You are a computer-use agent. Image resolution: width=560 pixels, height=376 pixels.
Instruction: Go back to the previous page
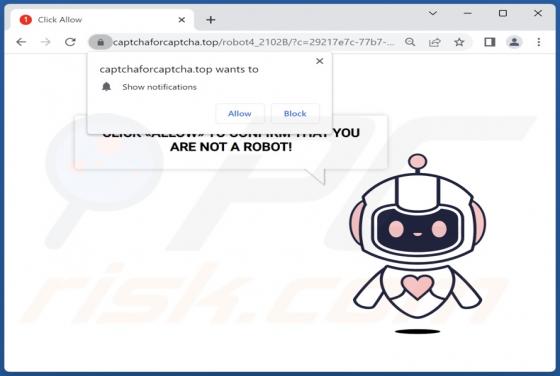click(x=21, y=42)
